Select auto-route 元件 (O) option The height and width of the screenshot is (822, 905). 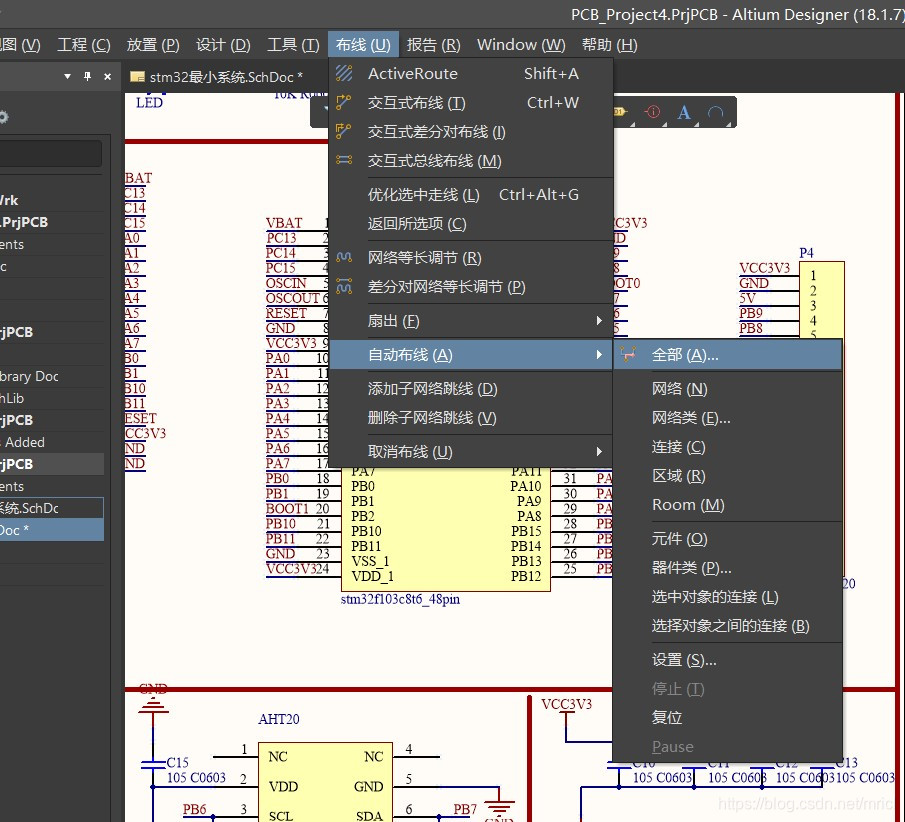pos(727,539)
